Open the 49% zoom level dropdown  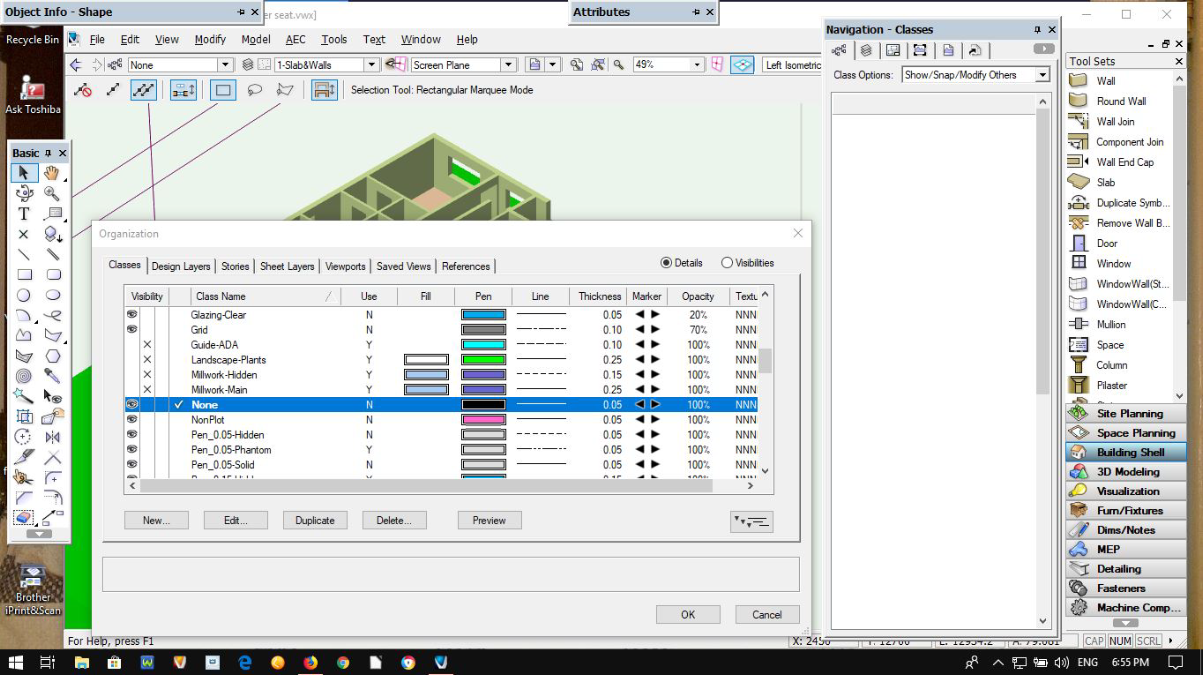(697, 65)
